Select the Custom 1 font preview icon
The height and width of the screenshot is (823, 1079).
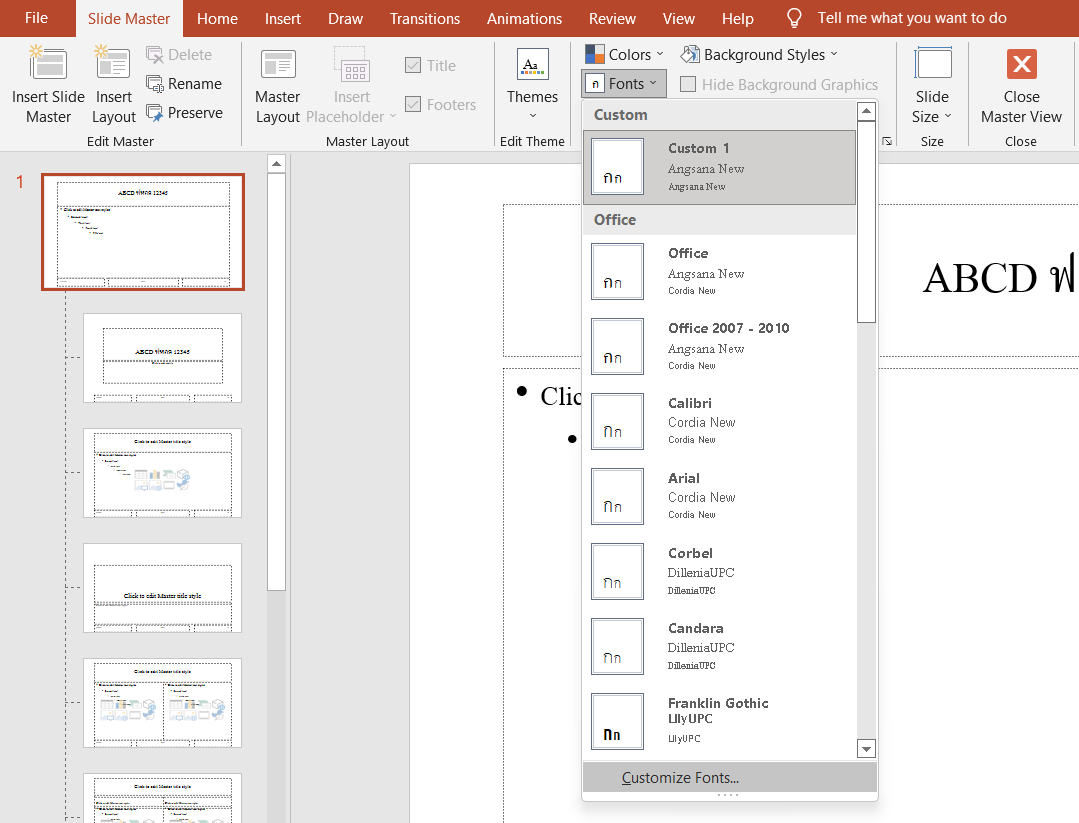coord(617,167)
